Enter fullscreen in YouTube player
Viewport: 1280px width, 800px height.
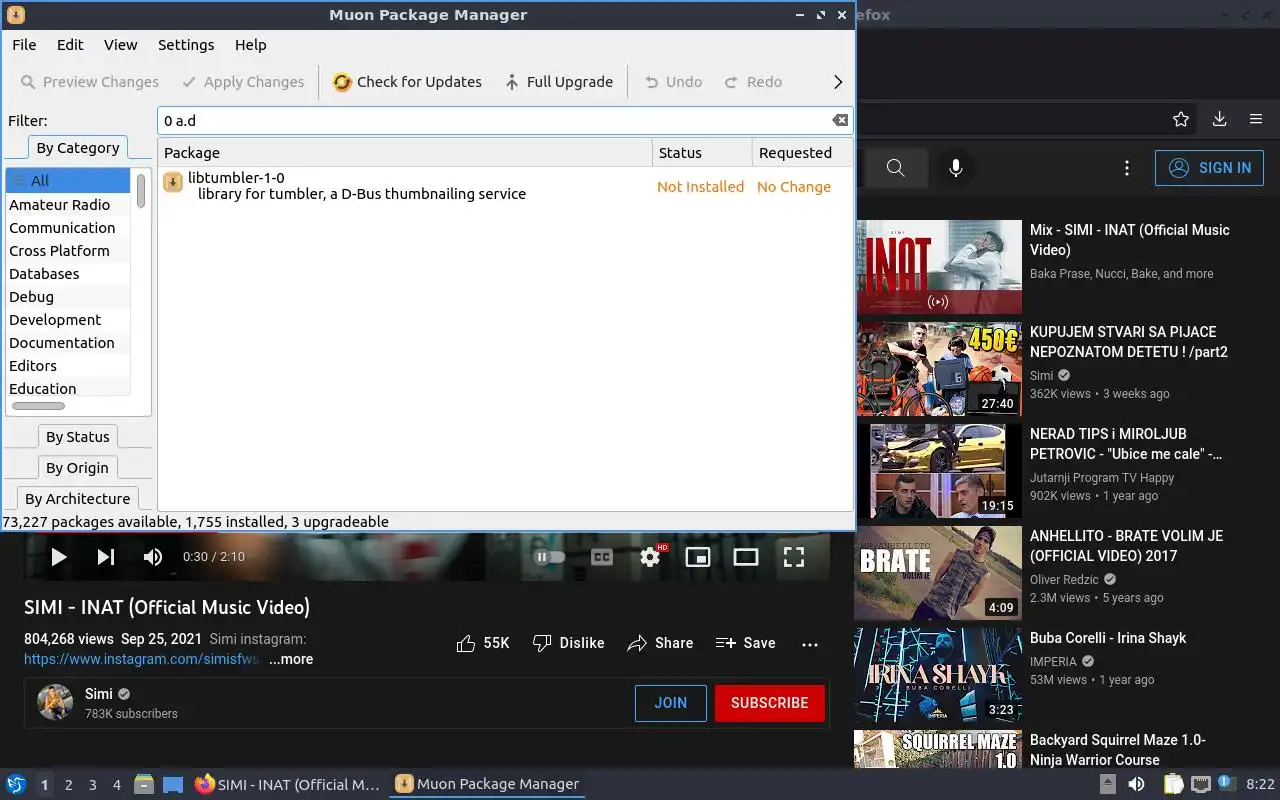click(x=794, y=557)
